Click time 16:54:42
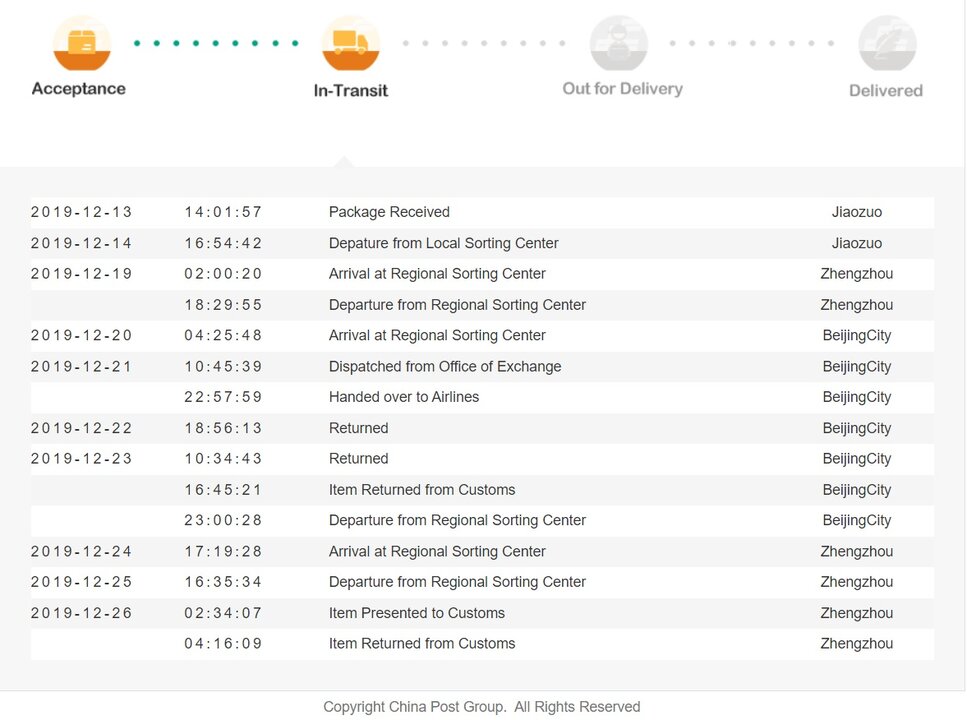This screenshot has width=967, height=720. coord(223,243)
